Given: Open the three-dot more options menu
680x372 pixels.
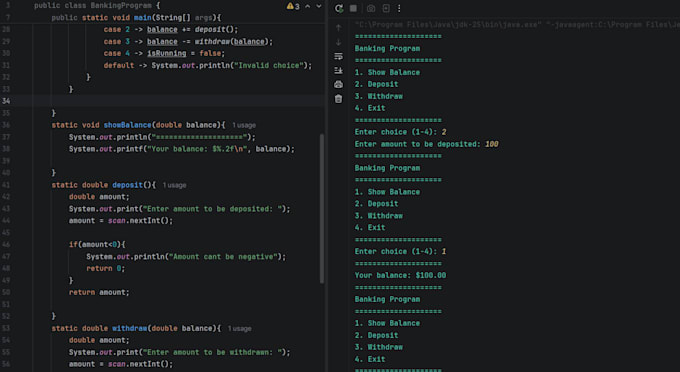Looking at the screenshot, I should 399,8.
